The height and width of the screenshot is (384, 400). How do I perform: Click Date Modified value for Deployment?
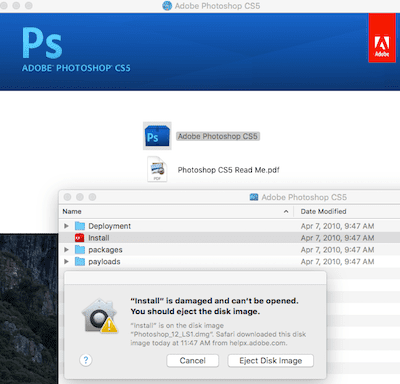337,226
